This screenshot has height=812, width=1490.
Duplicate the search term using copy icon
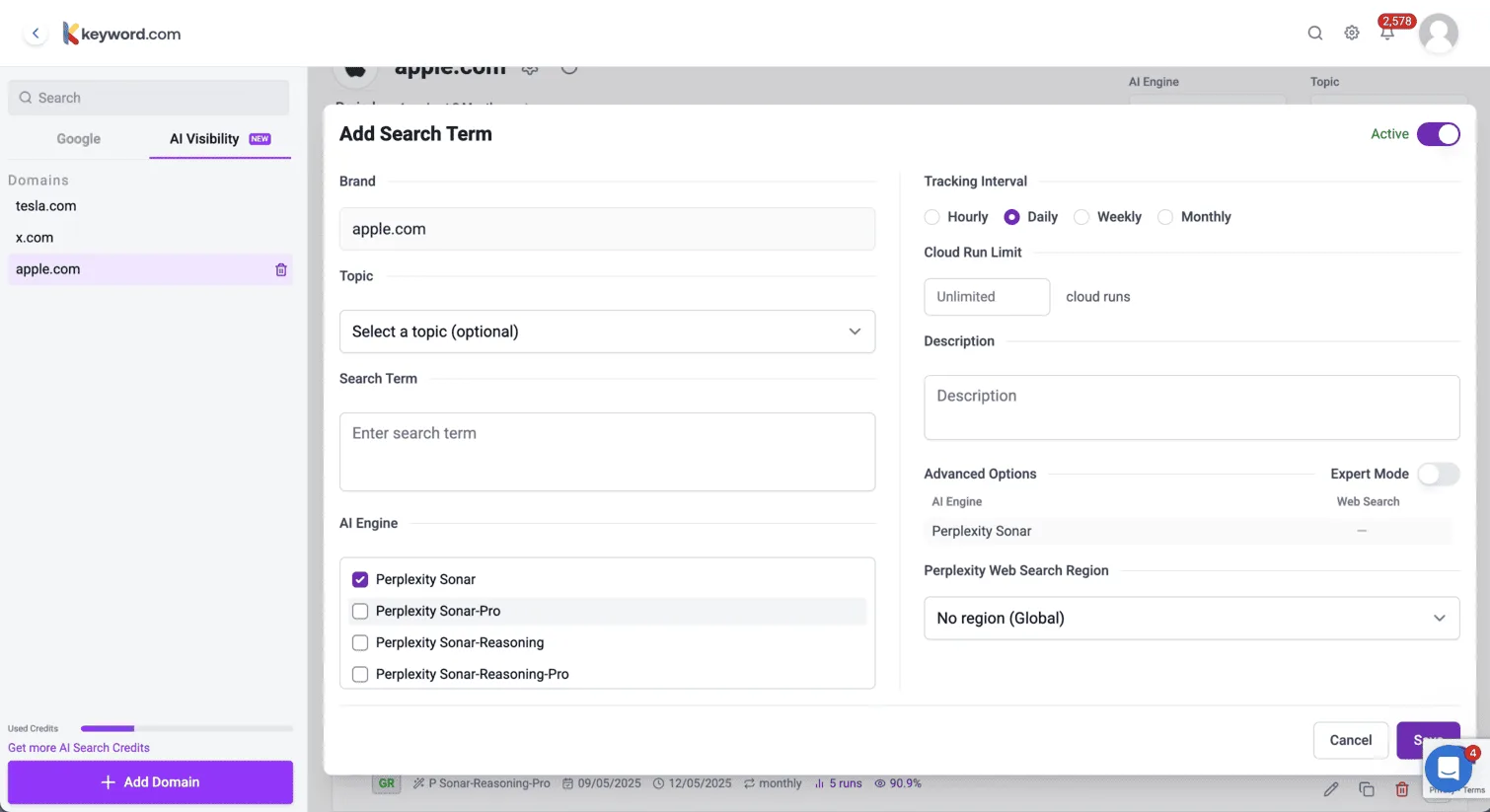1366,788
